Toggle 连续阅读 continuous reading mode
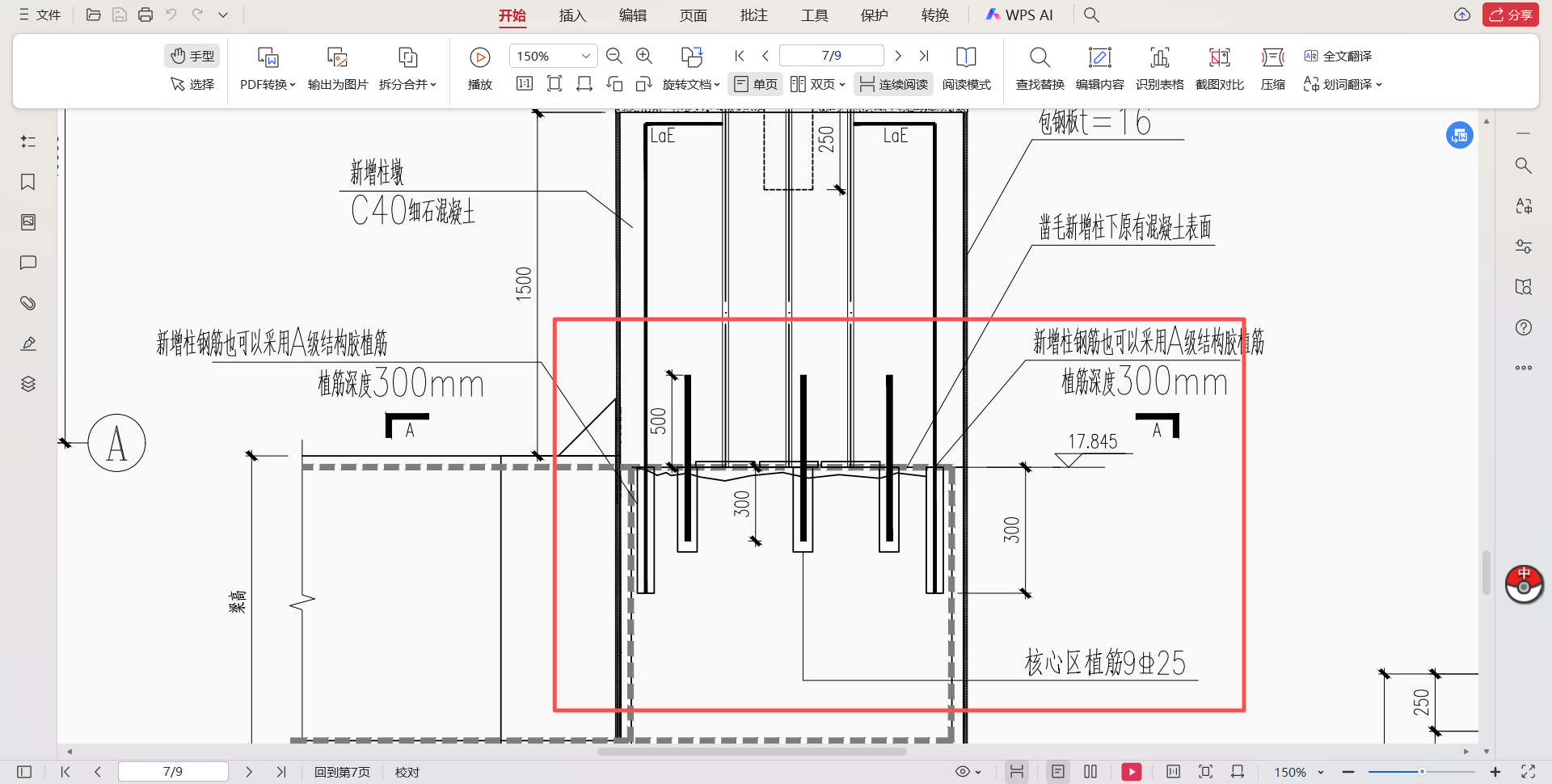The height and width of the screenshot is (784, 1552). pyautogui.click(x=893, y=84)
